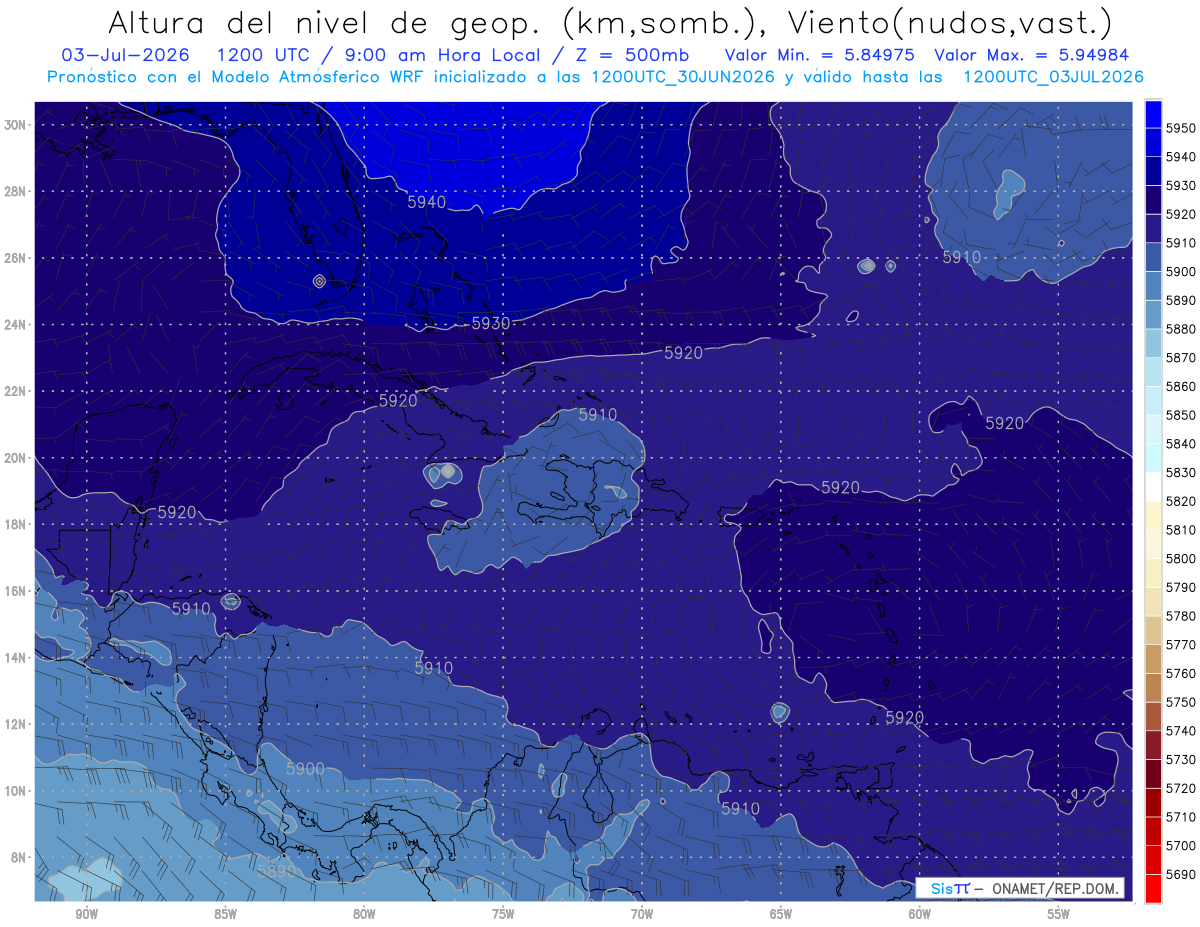Click the 26N latitude axis label
The width and height of the screenshot is (1200, 927).
coord(15,258)
